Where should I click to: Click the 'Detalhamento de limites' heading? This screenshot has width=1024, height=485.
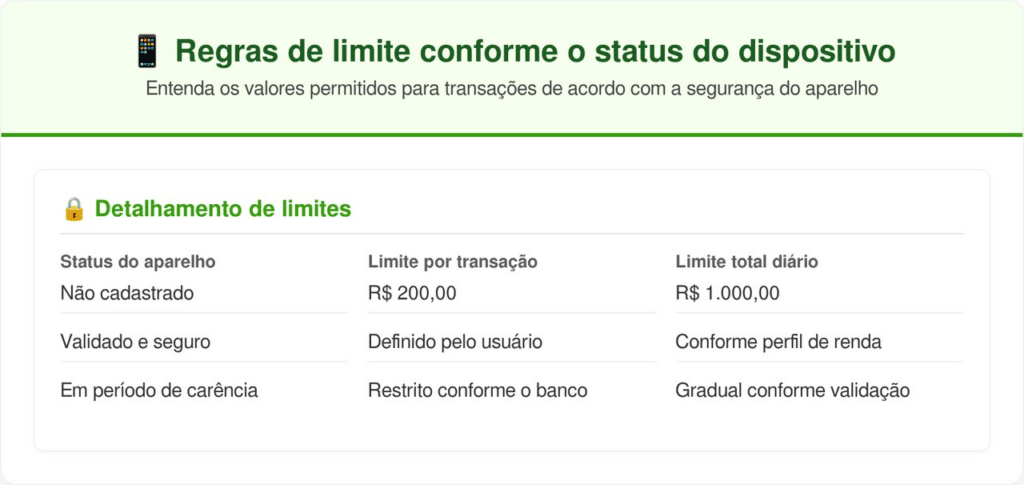pyautogui.click(x=222, y=209)
